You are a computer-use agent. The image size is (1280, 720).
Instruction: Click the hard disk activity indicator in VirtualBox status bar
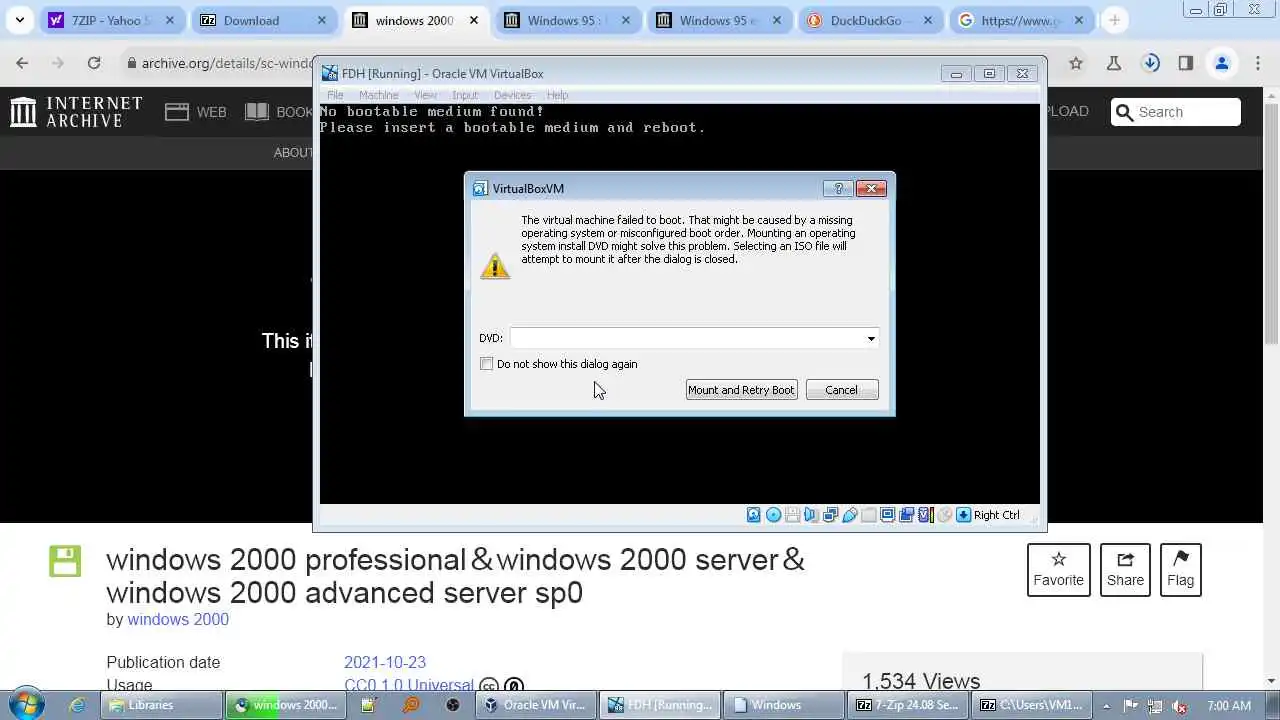pos(754,515)
